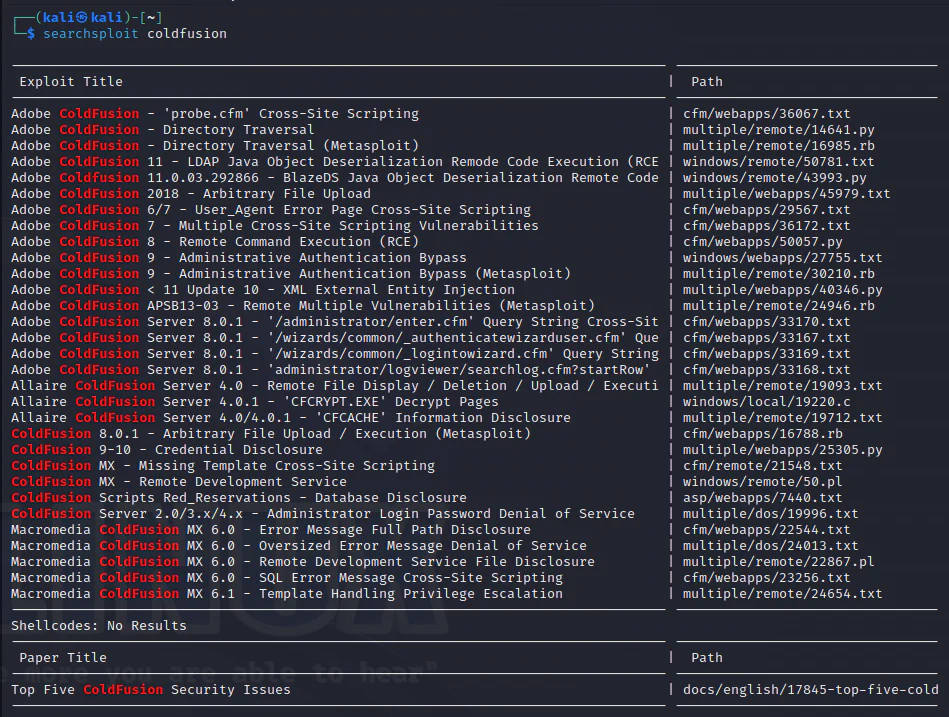949x717 pixels.
Task: Click path windows/remote/43993.py
Action: (775, 178)
